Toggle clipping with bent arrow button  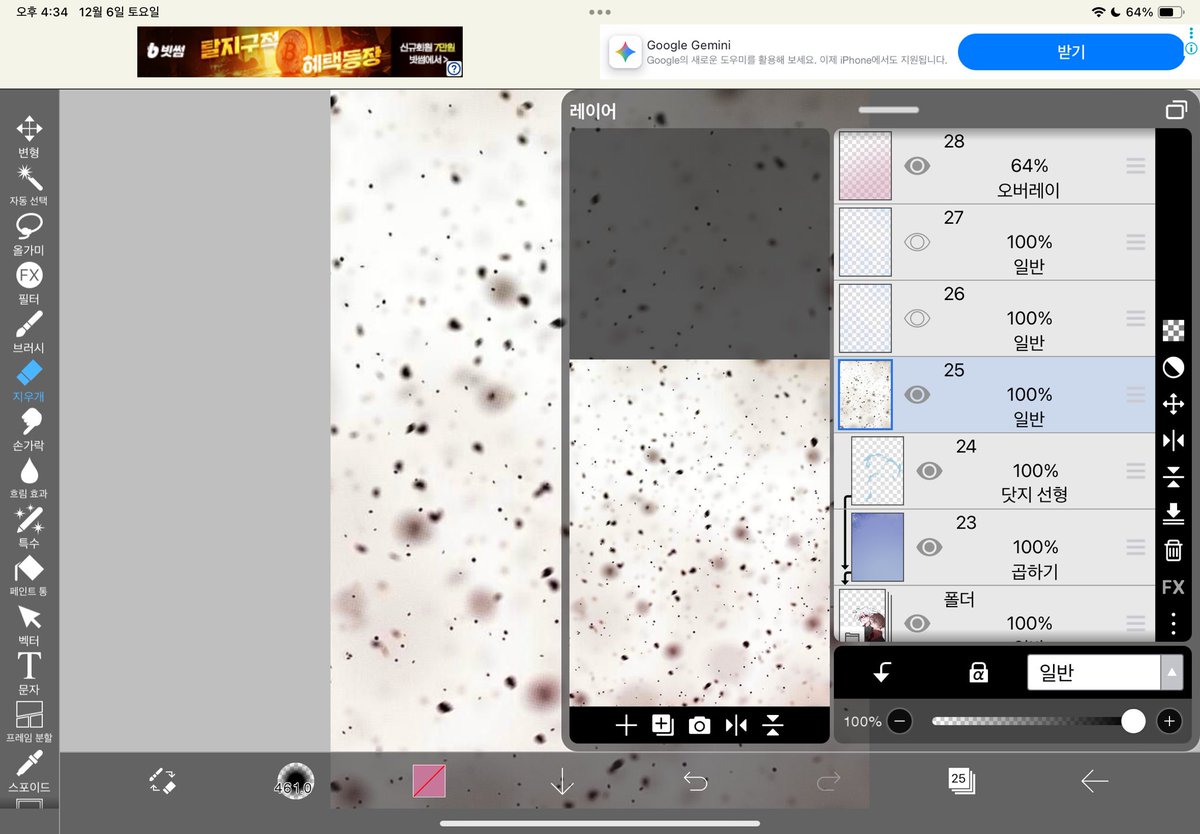(x=882, y=673)
